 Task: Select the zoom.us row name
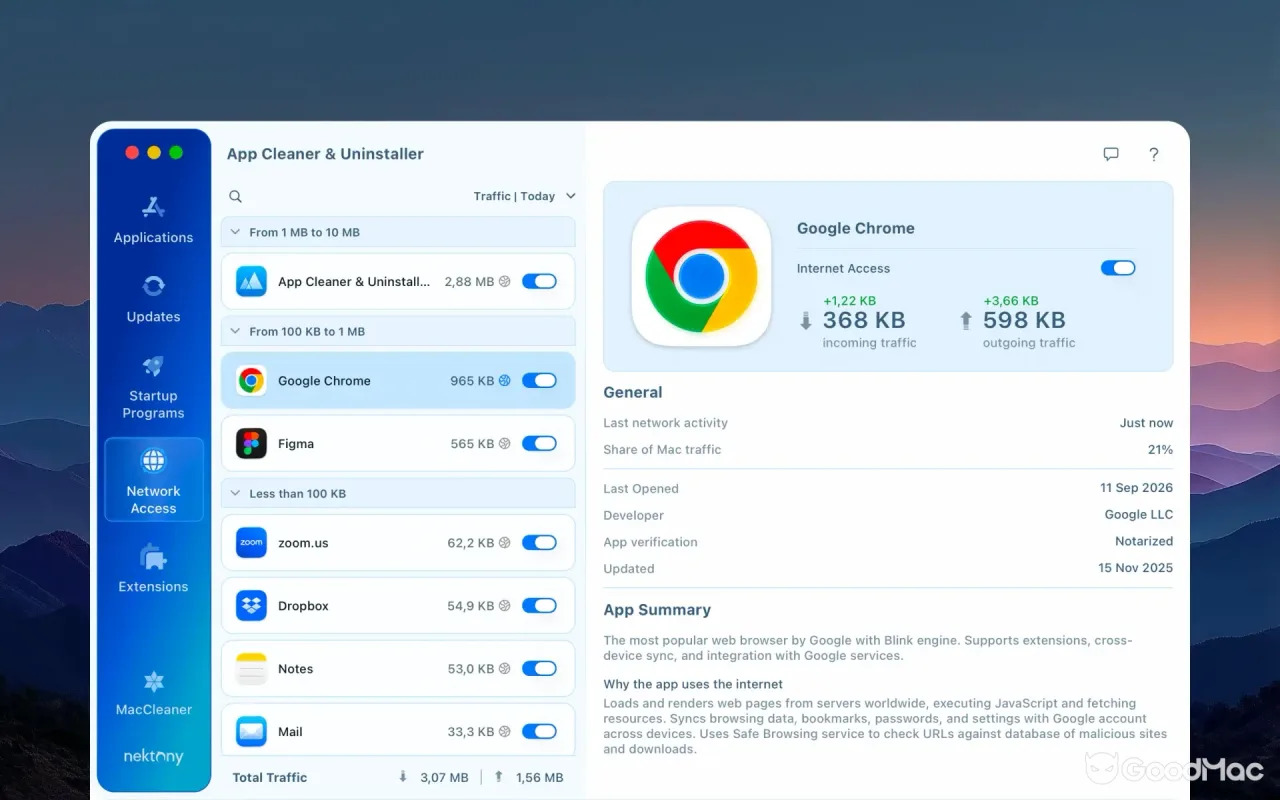coord(303,543)
